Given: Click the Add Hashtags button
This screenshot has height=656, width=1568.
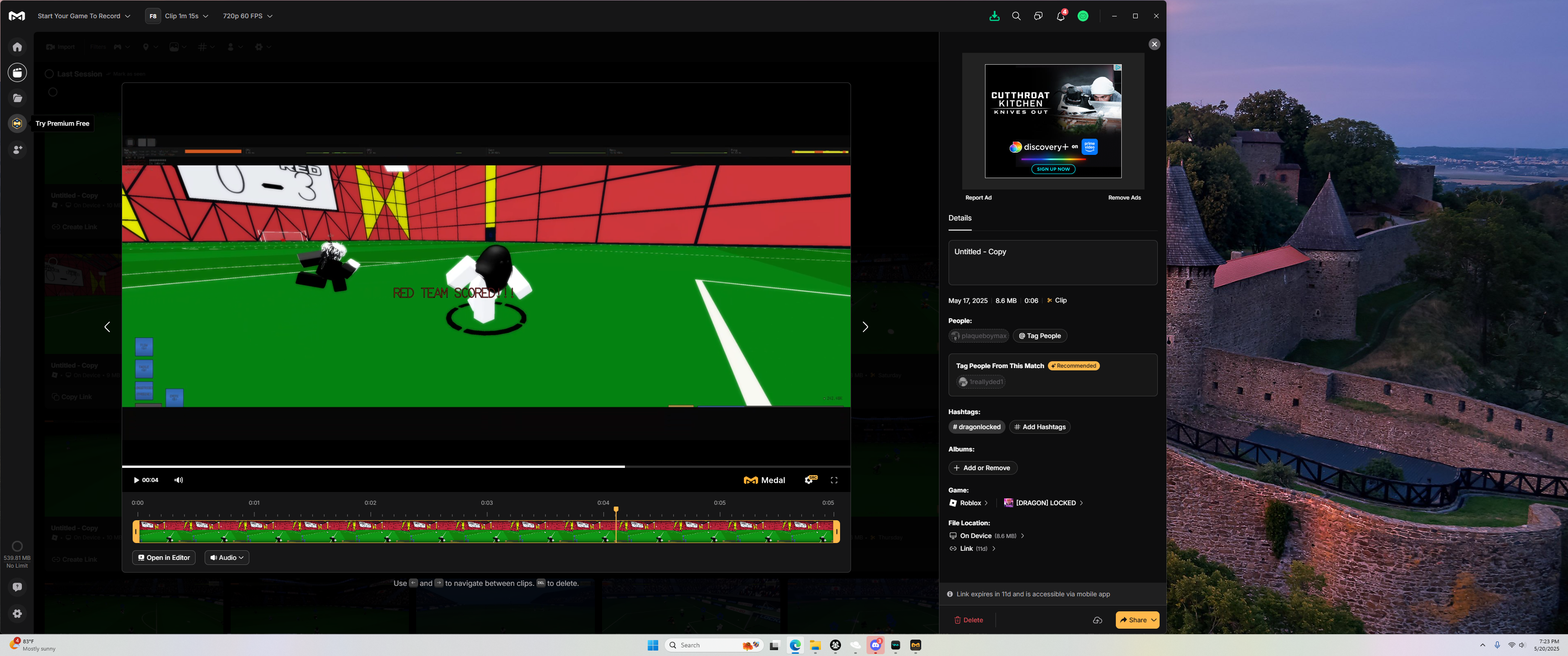Looking at the screenshot, I should click(1040, 426).
